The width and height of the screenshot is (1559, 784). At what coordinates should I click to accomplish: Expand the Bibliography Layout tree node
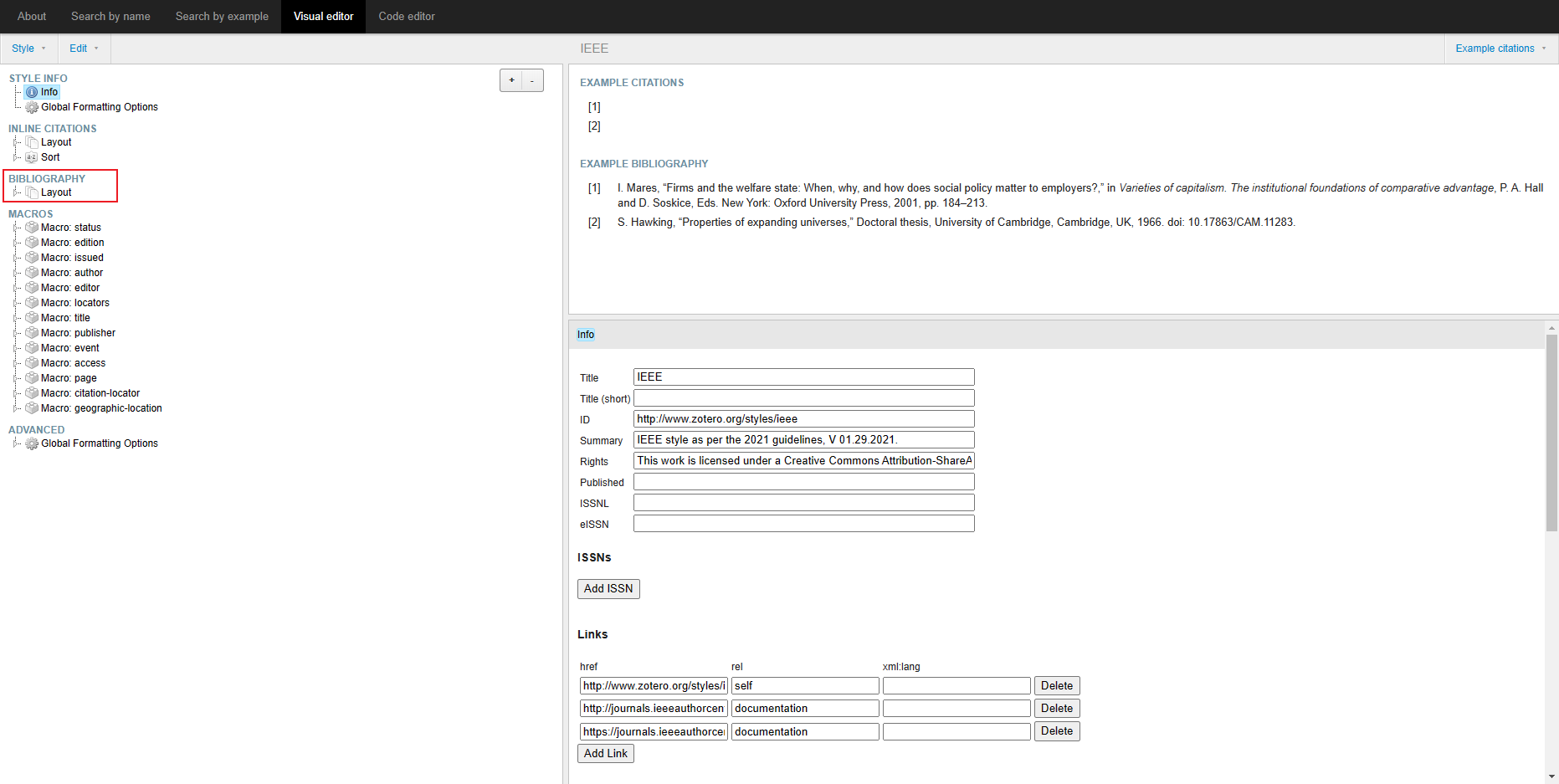(17, 192)
